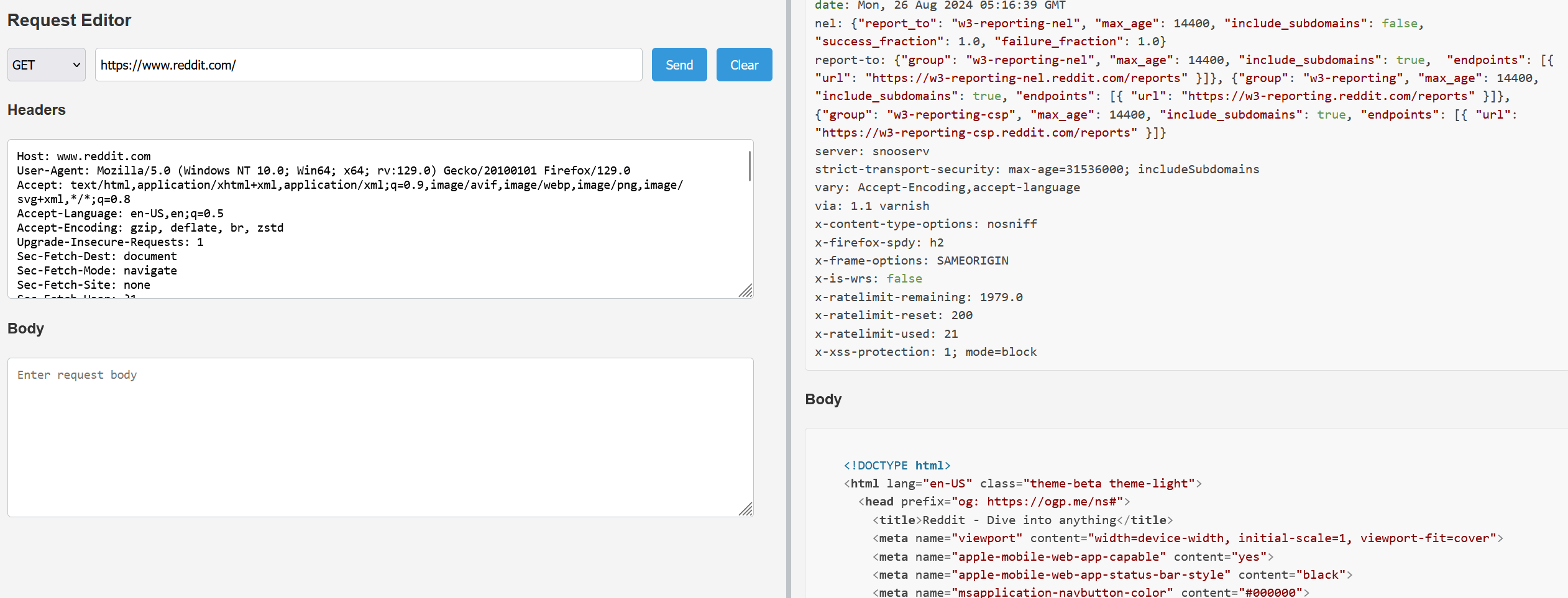
Task: Click the head prefix ogp.me line
Action: [994, 502]
